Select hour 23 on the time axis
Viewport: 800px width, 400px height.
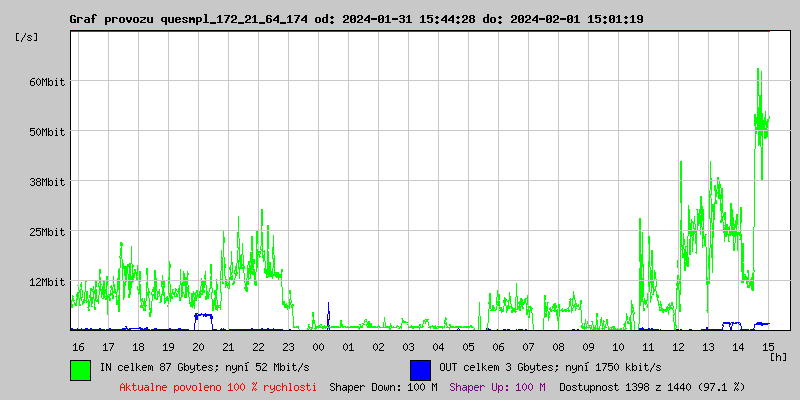point(288,347)
